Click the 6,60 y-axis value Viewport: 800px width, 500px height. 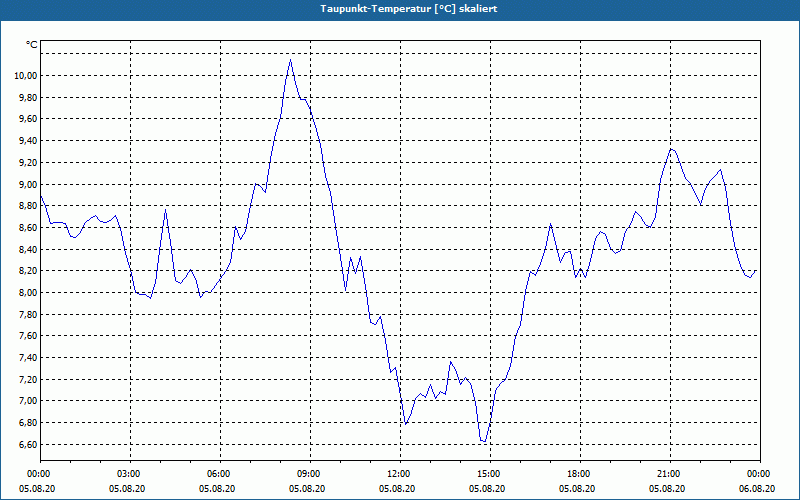(x=28, y=444)
